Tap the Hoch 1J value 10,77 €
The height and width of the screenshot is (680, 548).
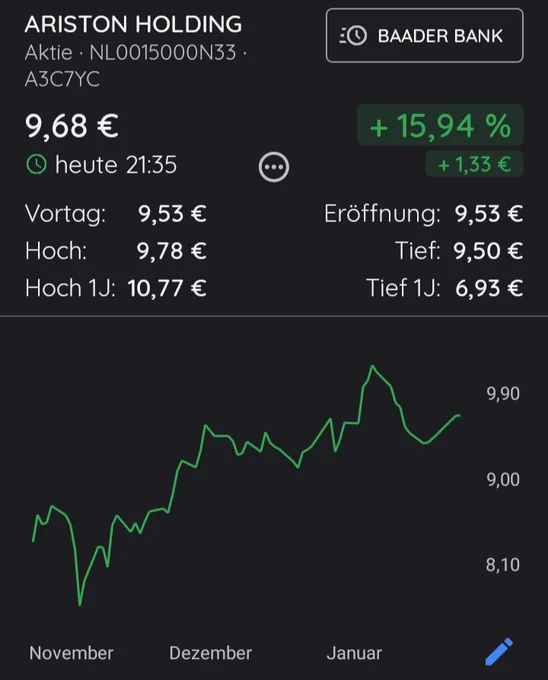click(x=167, y=288)
